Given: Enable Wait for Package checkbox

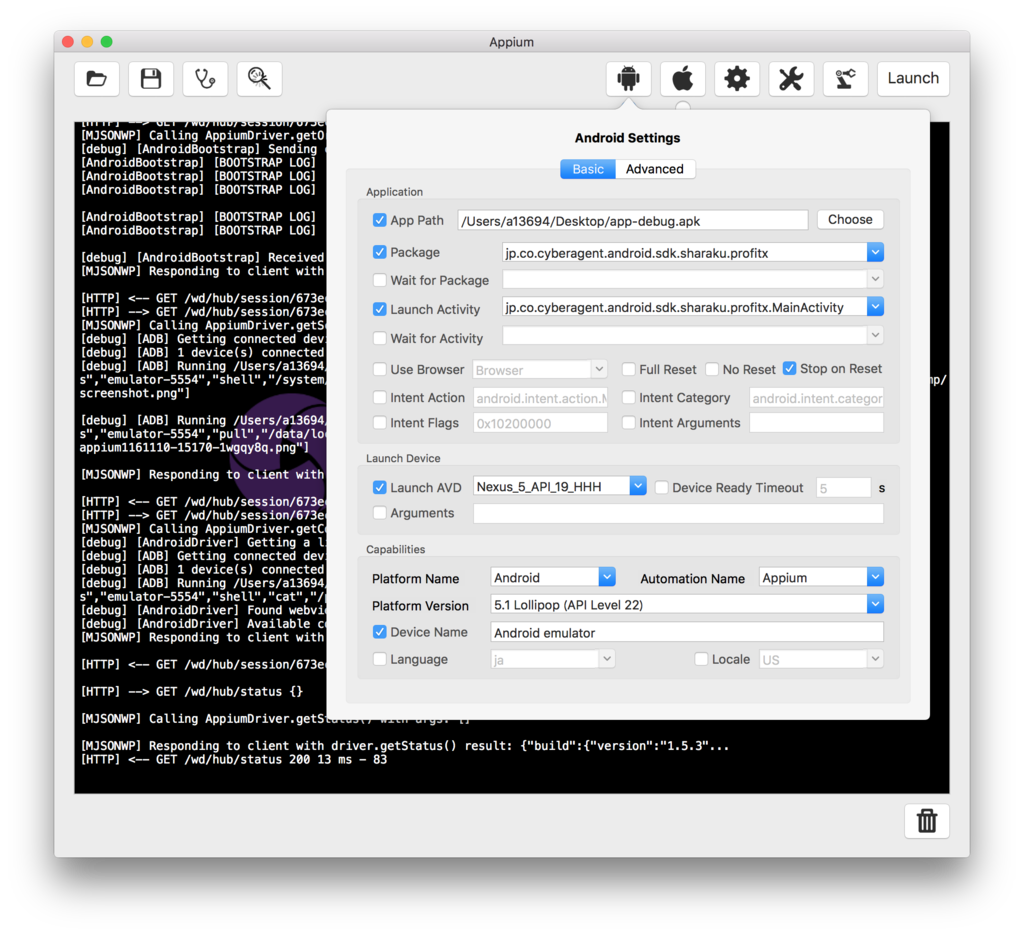Looking at the screenshot, I should tap(379, 280).
